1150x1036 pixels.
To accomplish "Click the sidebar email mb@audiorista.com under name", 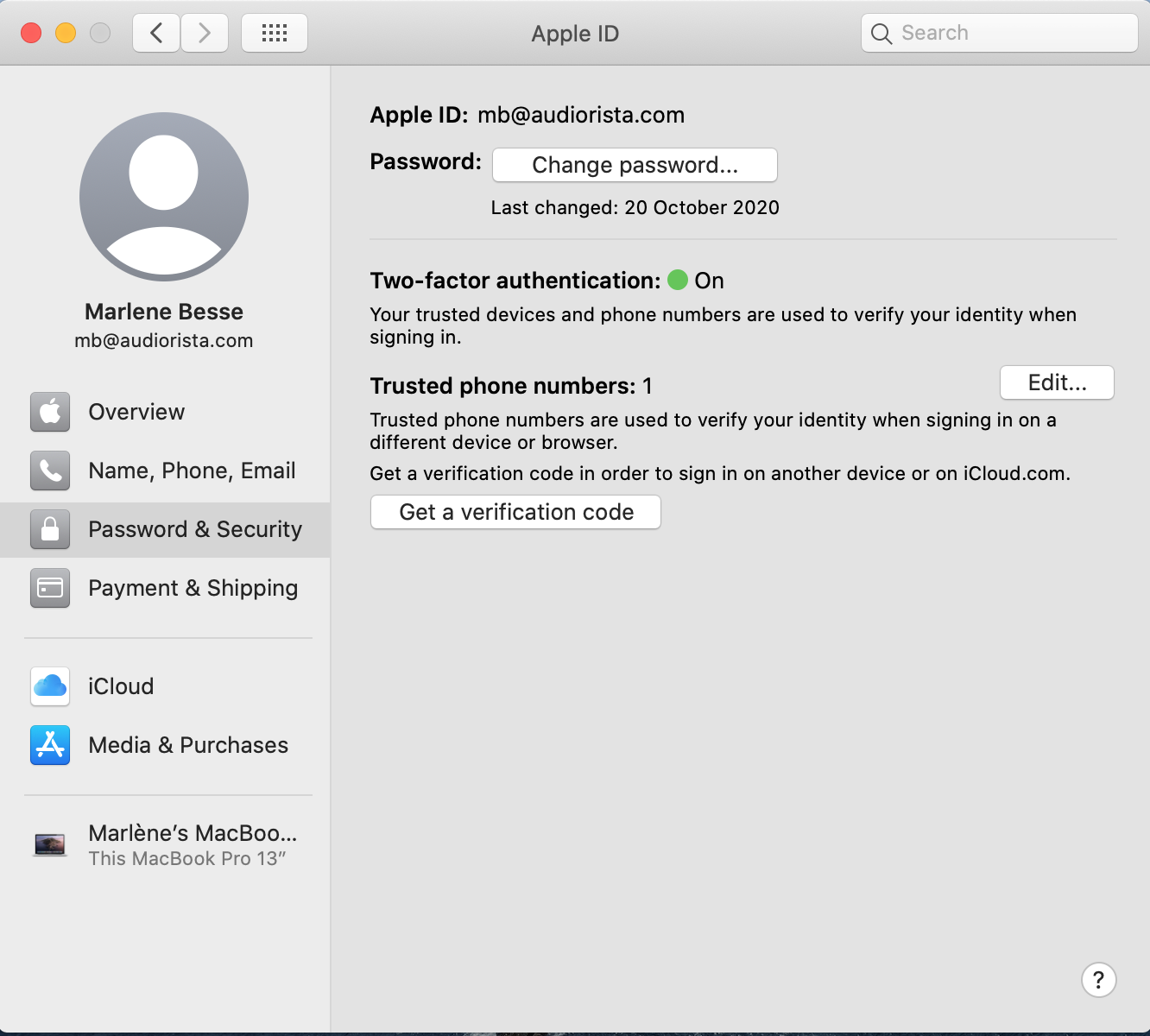I will click(x=164, y=341).
